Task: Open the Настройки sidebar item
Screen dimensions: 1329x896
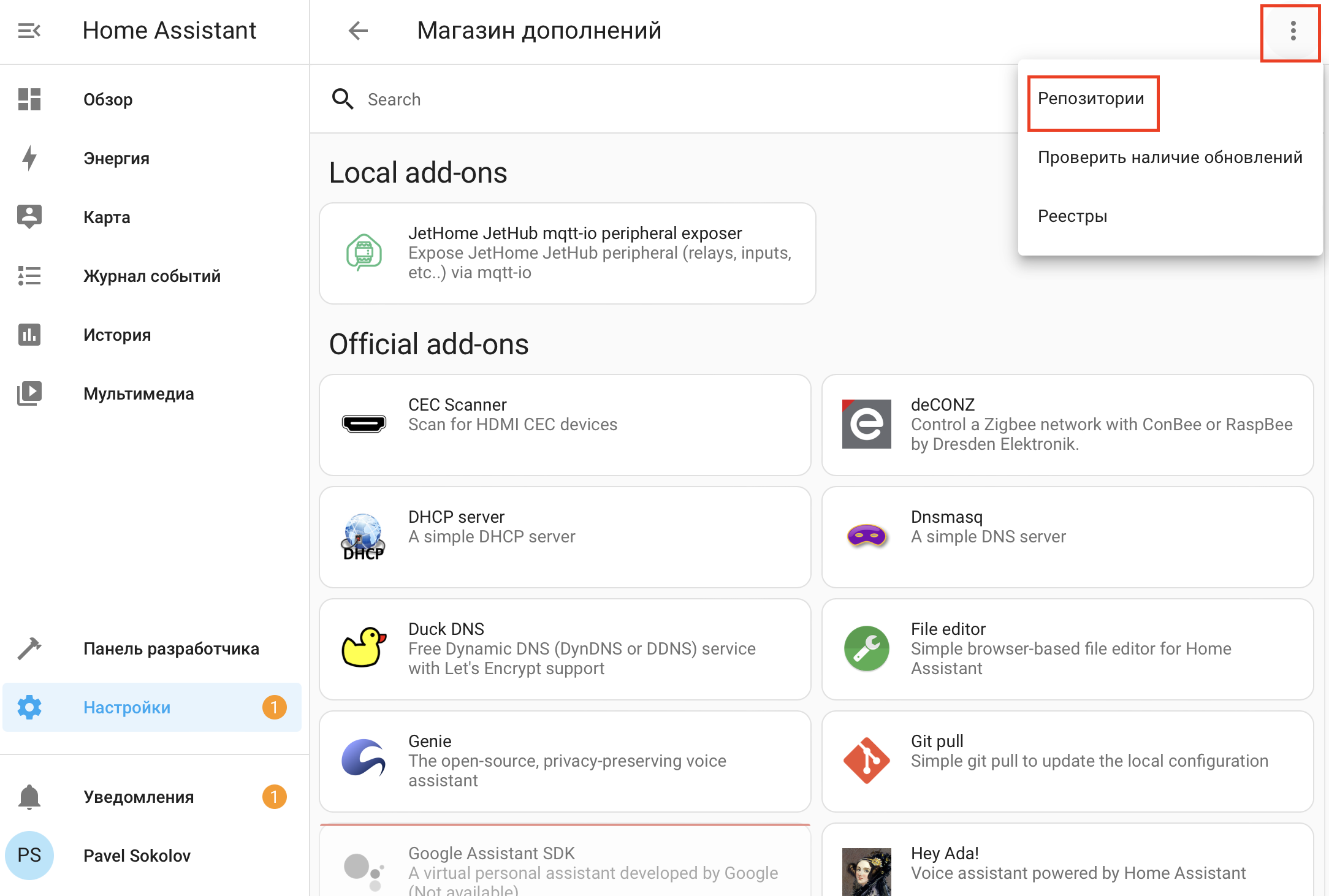Action: click(127, 707)
